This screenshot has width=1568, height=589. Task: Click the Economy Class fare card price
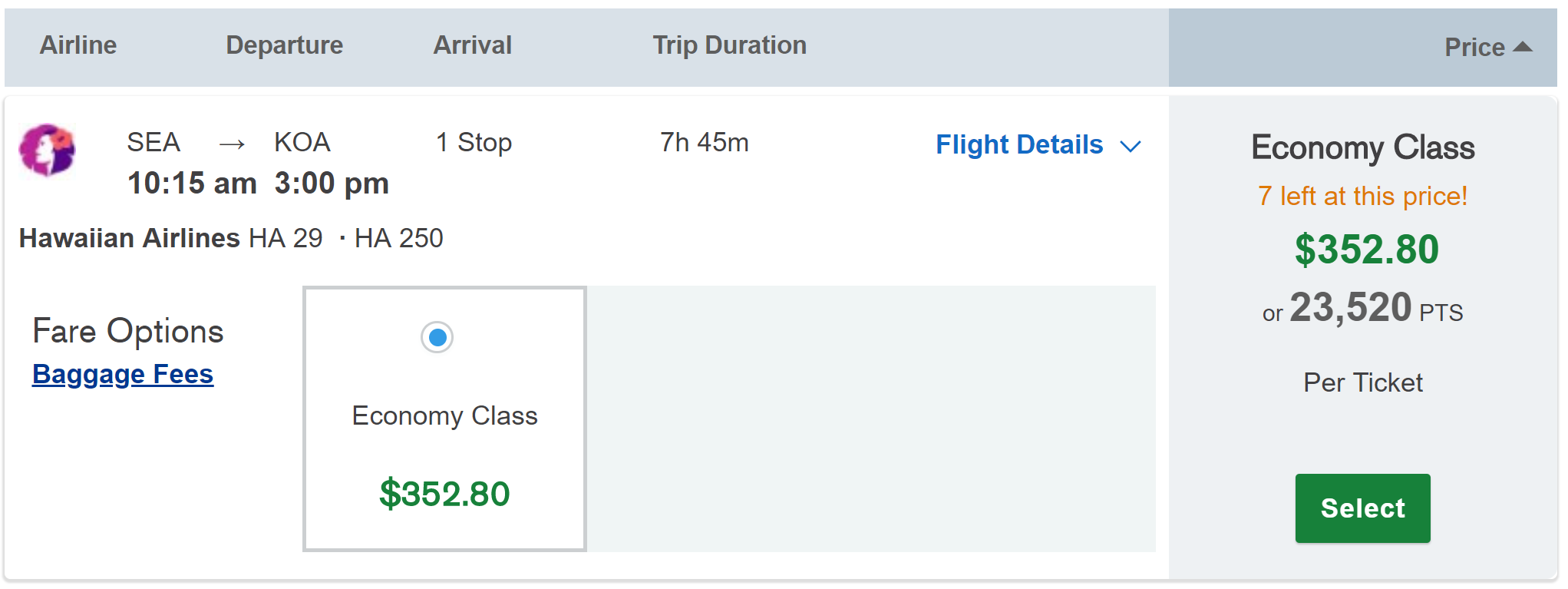(x=444, y=493)
